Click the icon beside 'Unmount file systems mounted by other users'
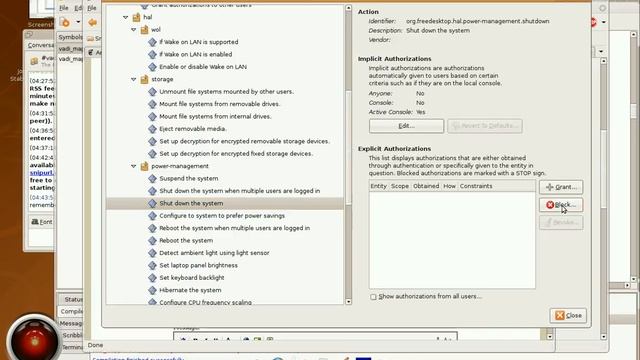The width and height of the screenshot is (640, 360). (152, 92)
